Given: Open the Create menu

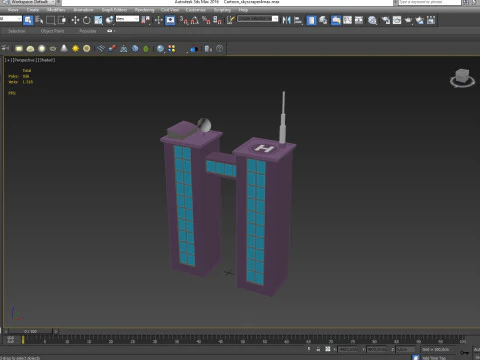Looking at the screenshot, I should (x=33, y=10).
